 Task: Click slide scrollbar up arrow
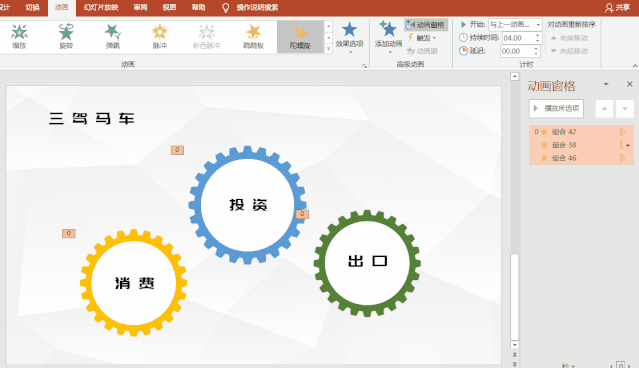coord(514,77)
